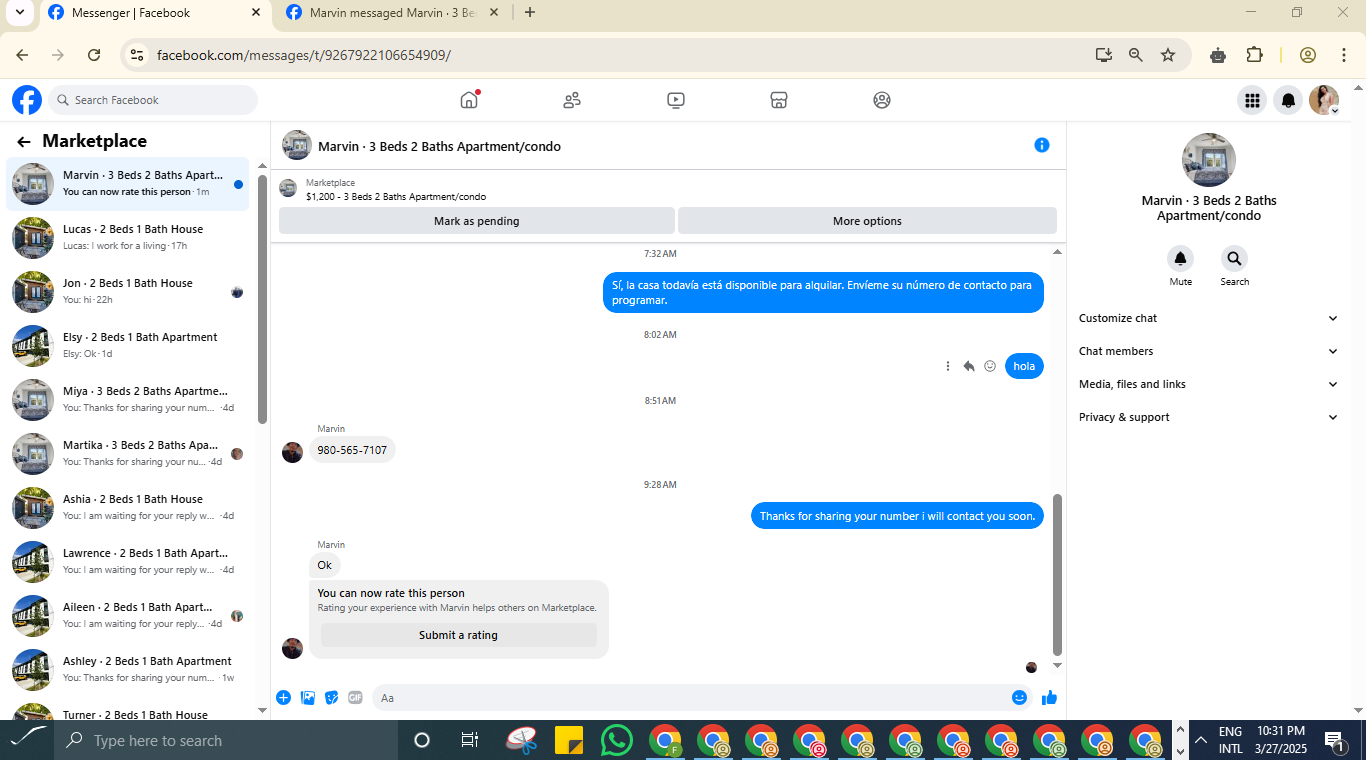Open the Facebook menu grid icon

point(1251,100)
